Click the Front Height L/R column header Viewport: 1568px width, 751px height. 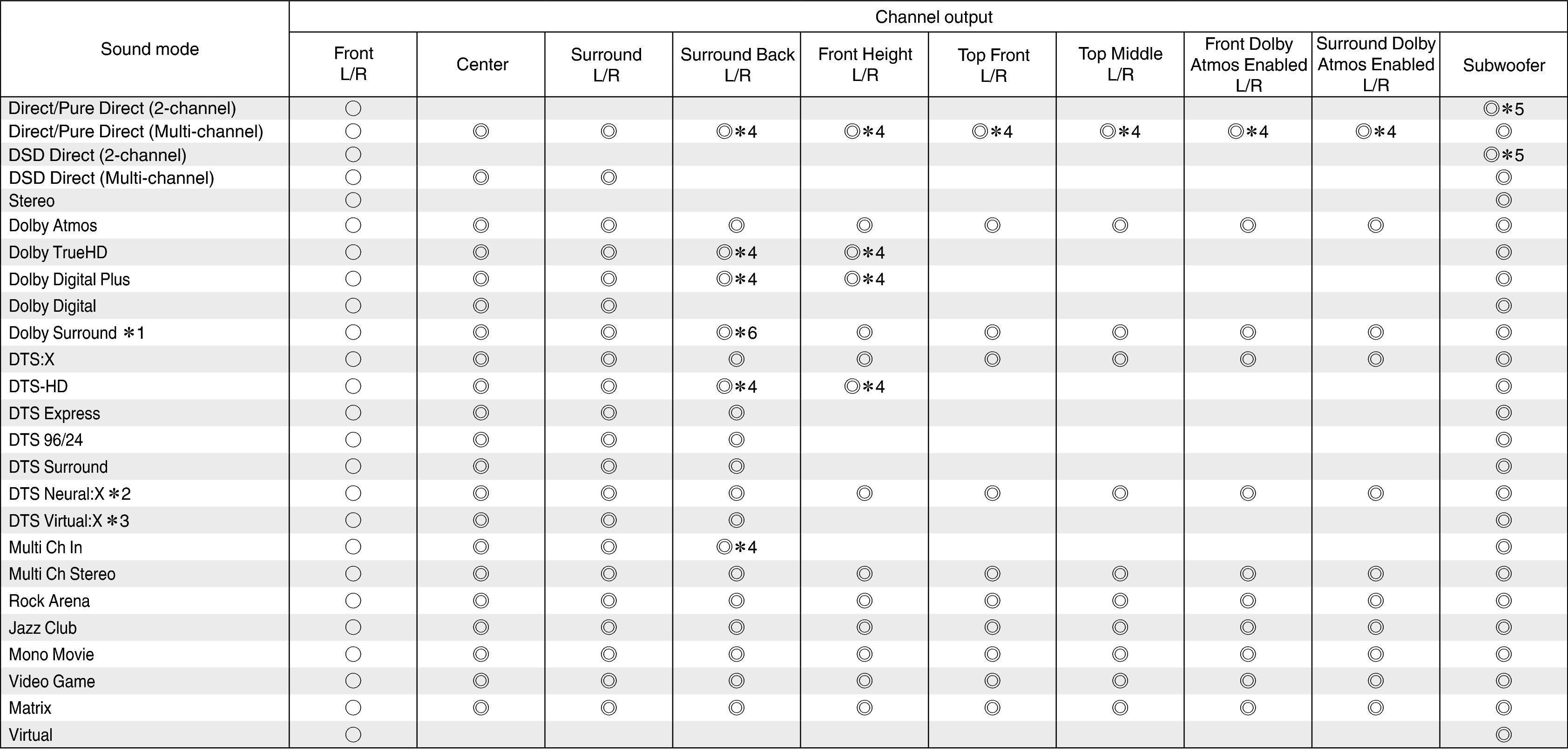865,64
